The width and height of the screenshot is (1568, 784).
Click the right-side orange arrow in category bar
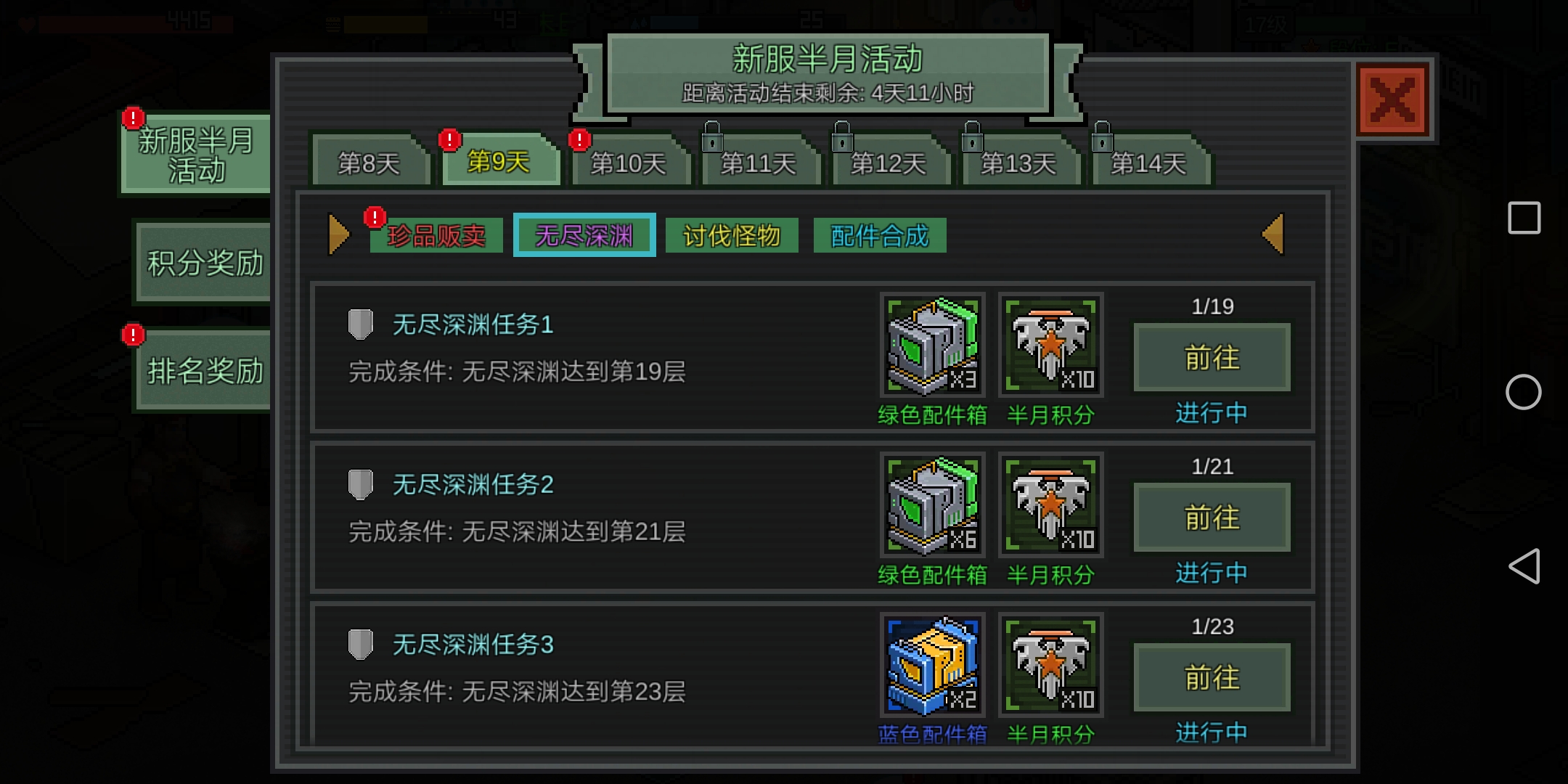point(1273,234)
